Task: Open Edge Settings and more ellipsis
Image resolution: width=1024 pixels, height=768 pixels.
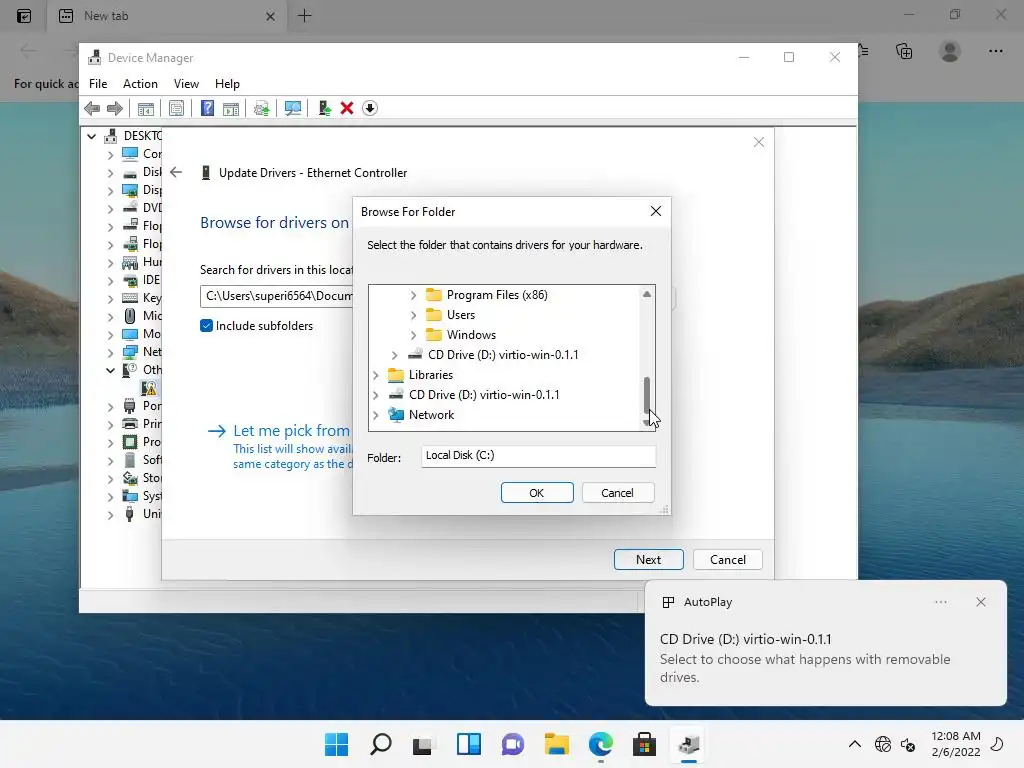Action: (995, 51)
